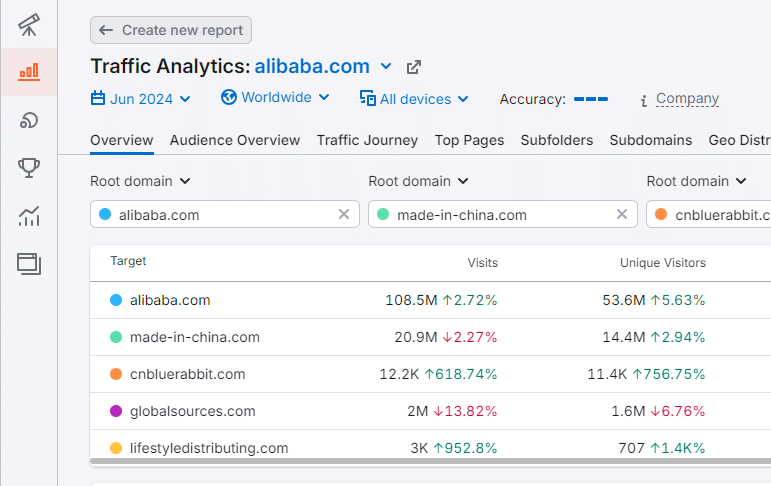
Task: Remove alibaba.com from the domain field
Action: pos(344,214)
